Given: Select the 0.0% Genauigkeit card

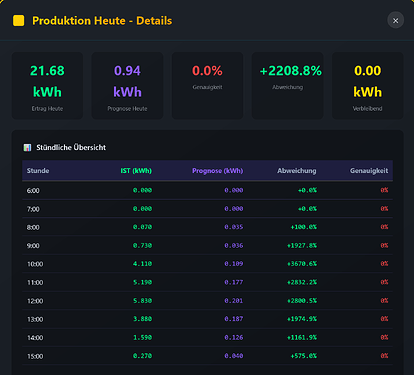Looking at the screenshot, I should [x=207, y=85].
